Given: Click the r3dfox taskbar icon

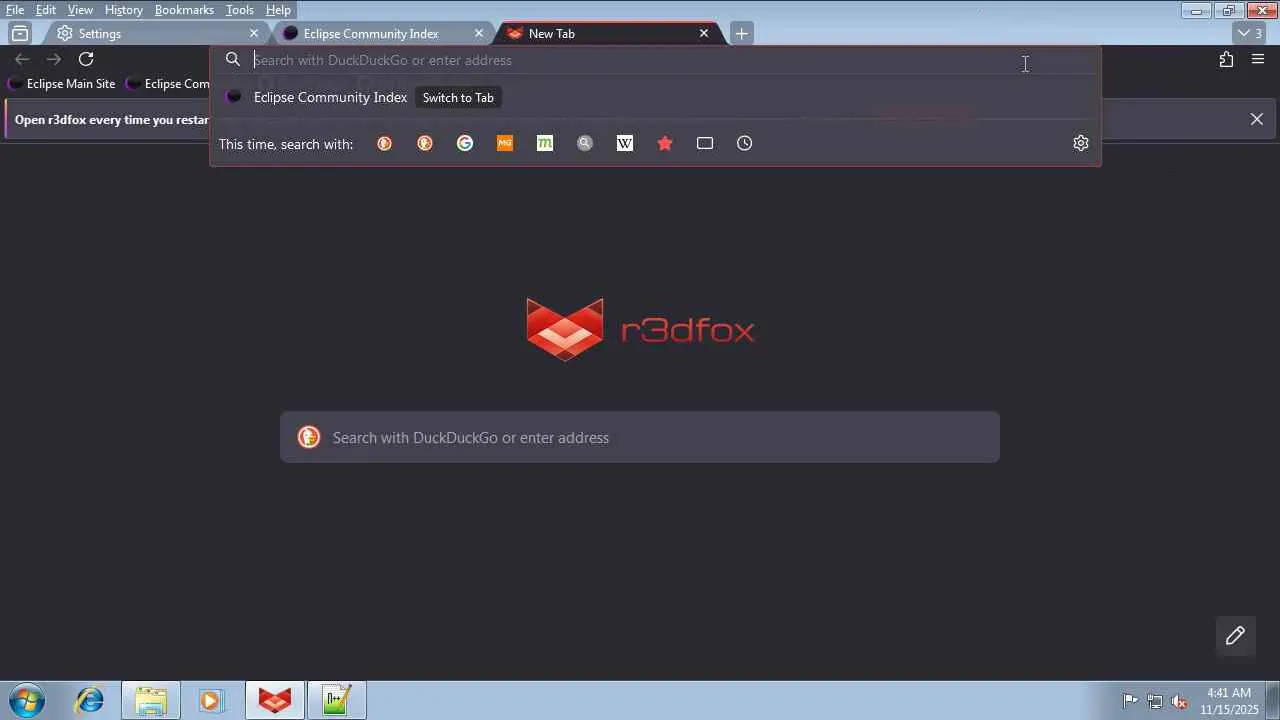Looking at the screenshot, I should (x=275, y=700).
